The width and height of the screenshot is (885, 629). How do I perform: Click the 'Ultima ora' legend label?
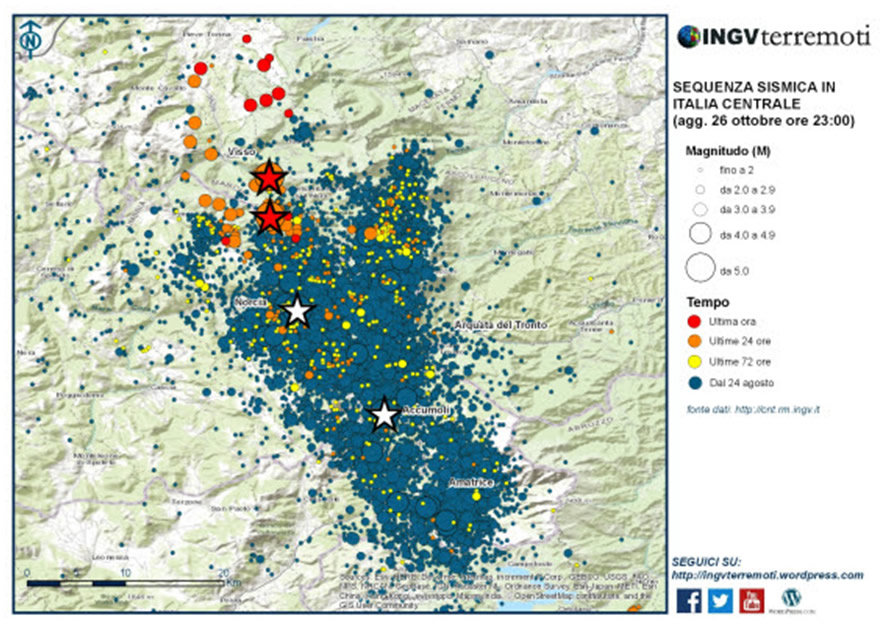(732, 322)
